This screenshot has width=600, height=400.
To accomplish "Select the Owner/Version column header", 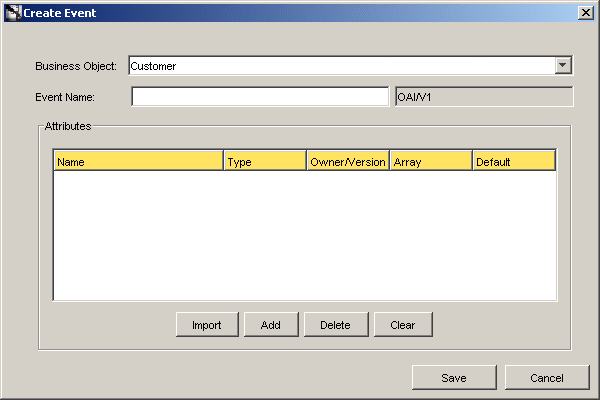I will [x=348, y=160].
